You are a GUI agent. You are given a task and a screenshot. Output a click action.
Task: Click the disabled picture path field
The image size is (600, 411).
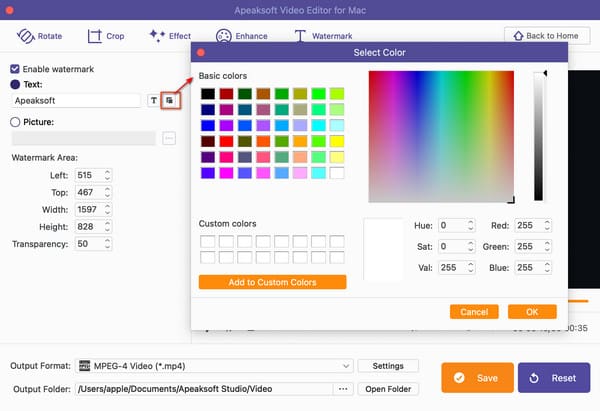tap(83, 138)
